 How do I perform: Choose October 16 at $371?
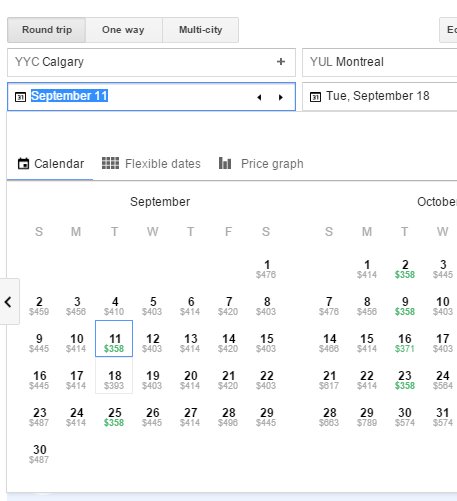[x=405, y=343]
